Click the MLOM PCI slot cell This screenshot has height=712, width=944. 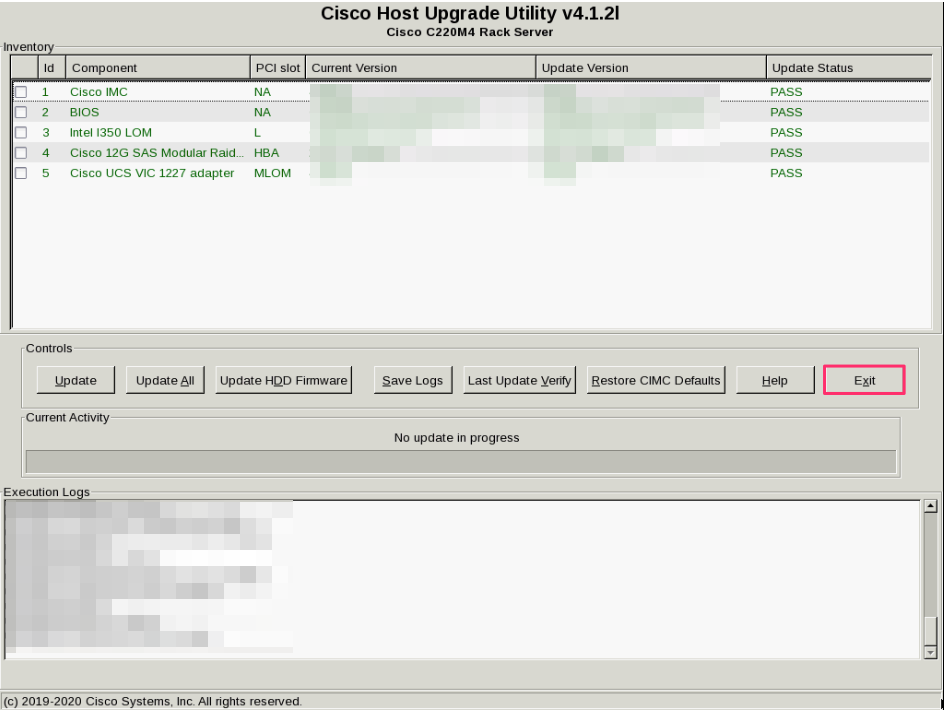[x=272, y=173]
